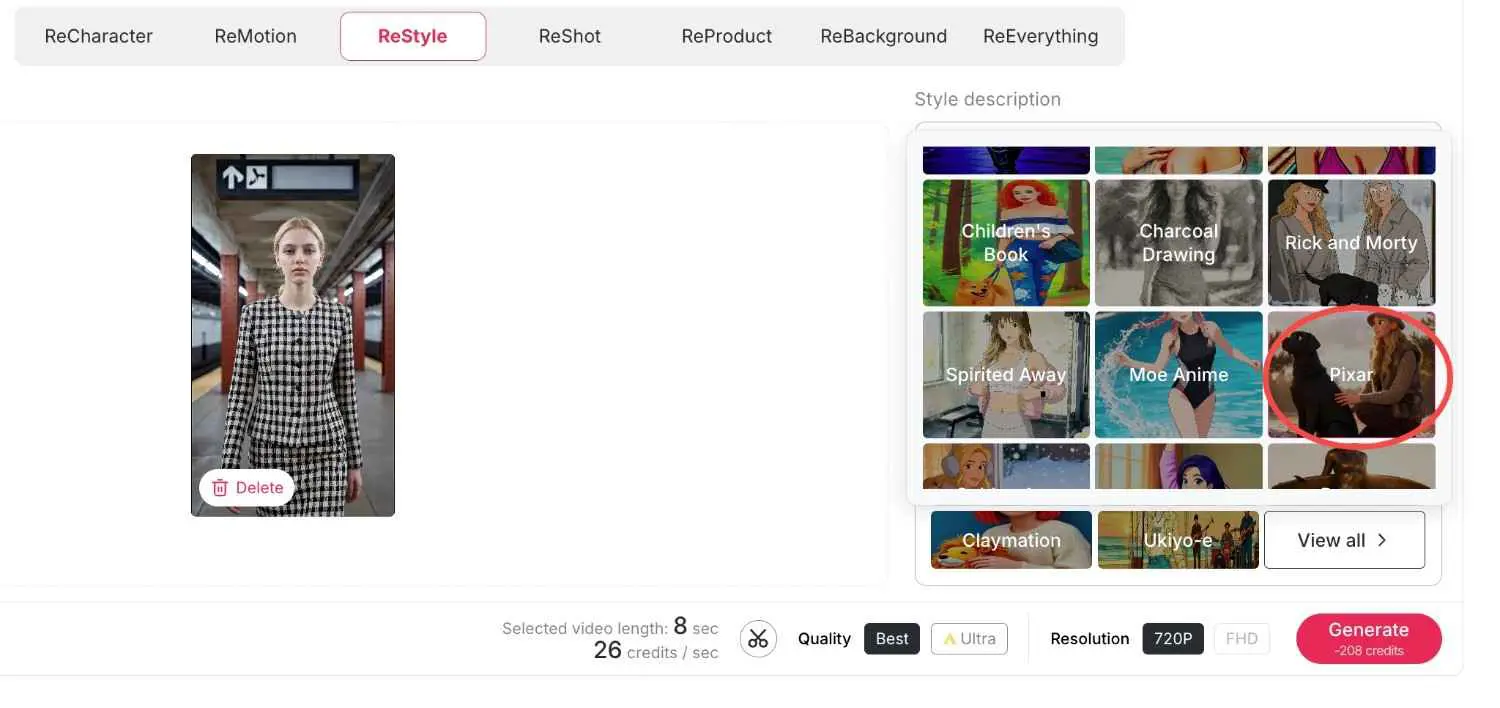Select the Claymation style
The image size is (1500, 708).
click(x=1010, y=539)
